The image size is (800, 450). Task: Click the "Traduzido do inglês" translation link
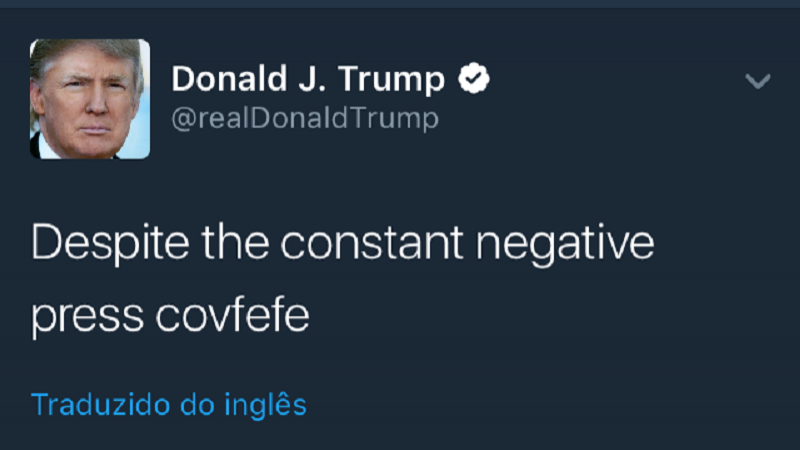click(x=168, y=405)
